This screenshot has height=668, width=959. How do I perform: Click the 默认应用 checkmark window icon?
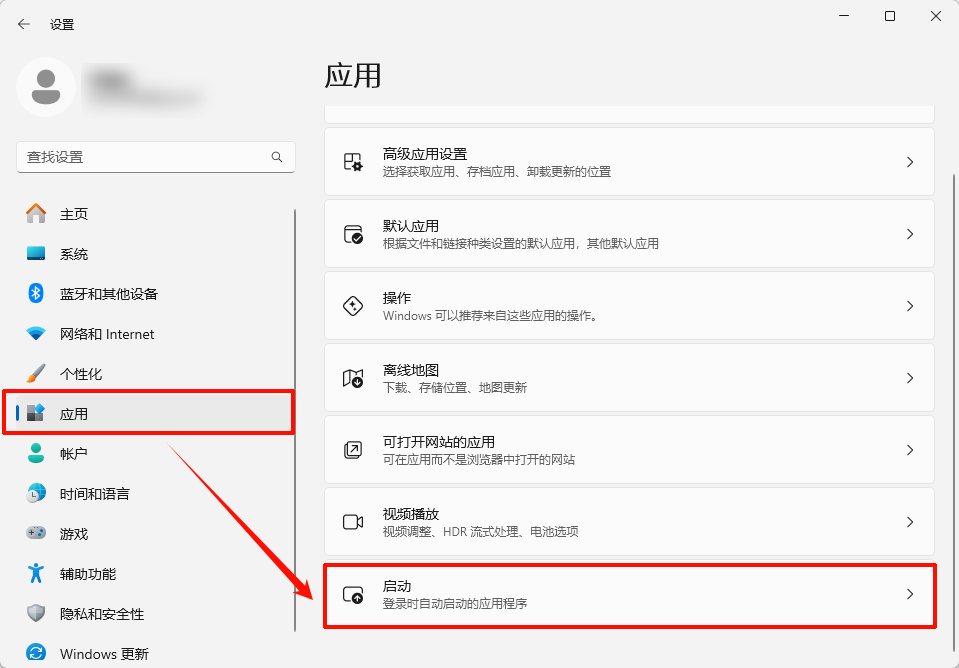click(x=353, y=234)
